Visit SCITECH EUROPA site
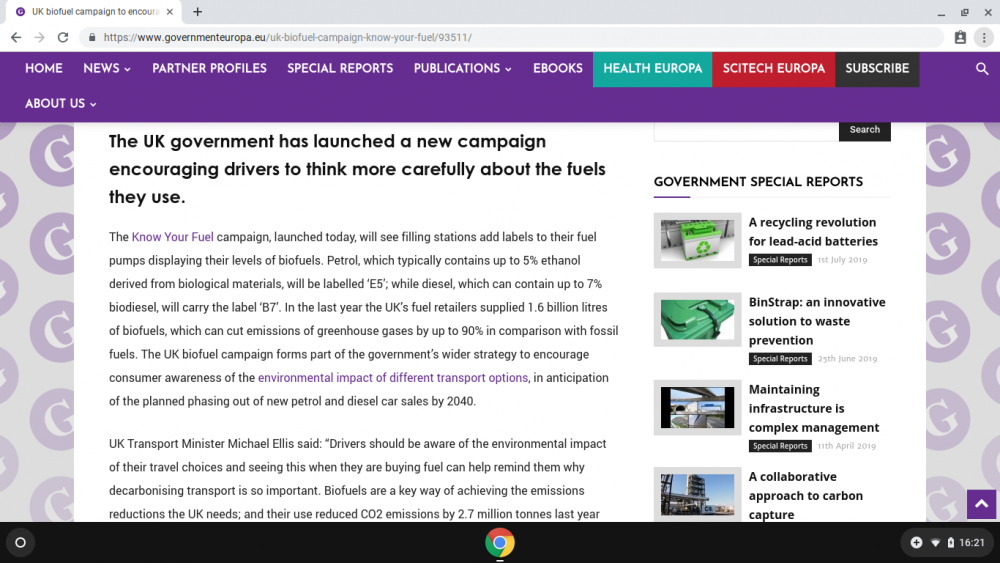The width and height of the screenshot is (1000, 563). (x=774, y=69)
